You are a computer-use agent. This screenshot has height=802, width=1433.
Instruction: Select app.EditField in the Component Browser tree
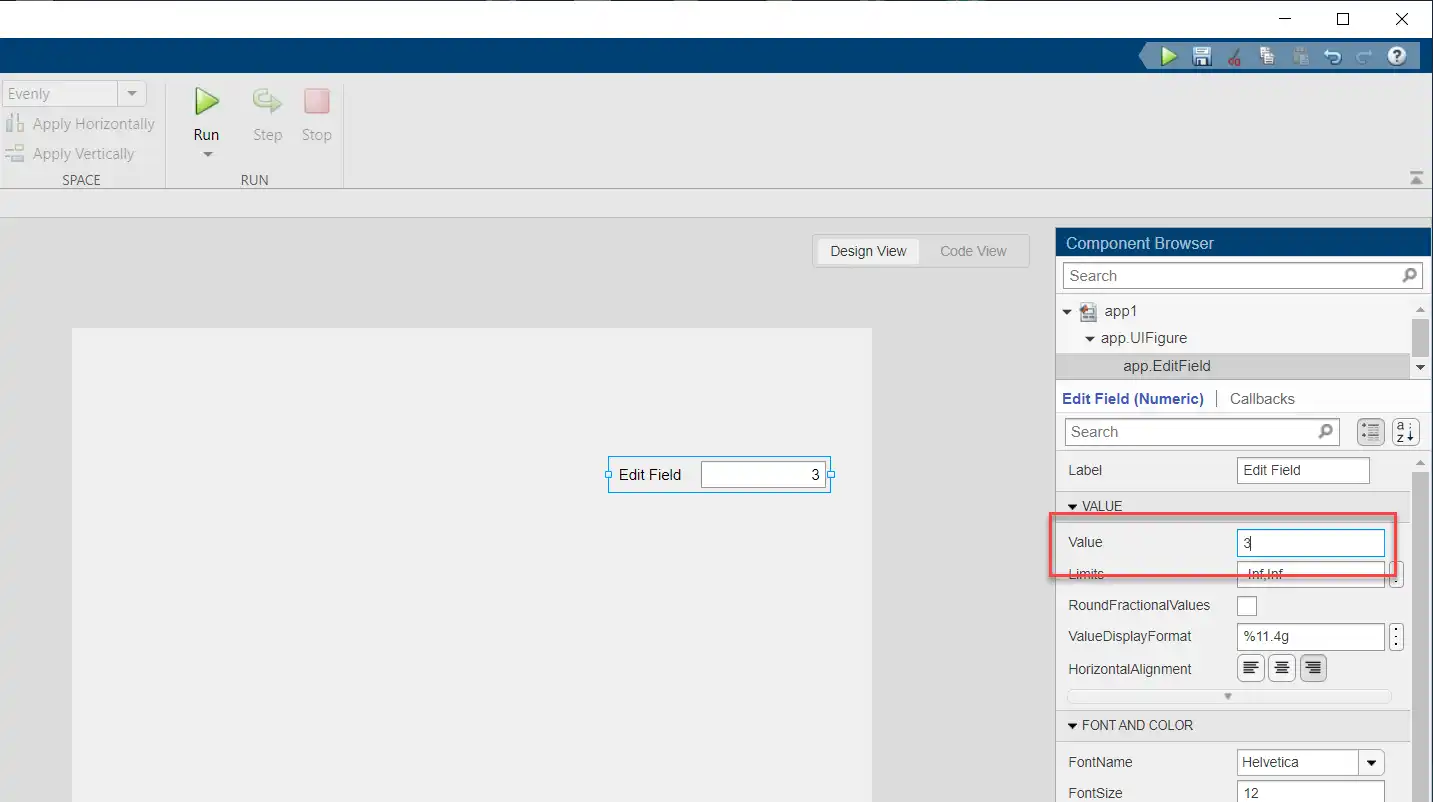pos(1166,367)
